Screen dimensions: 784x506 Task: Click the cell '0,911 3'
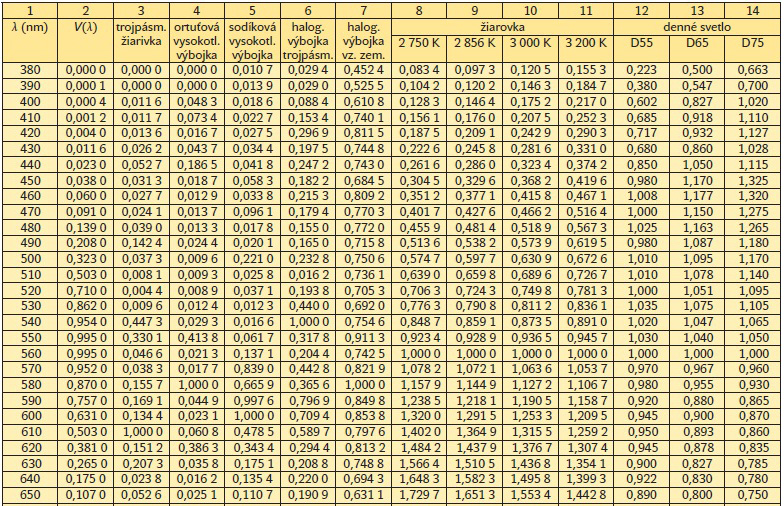[364, 338]
